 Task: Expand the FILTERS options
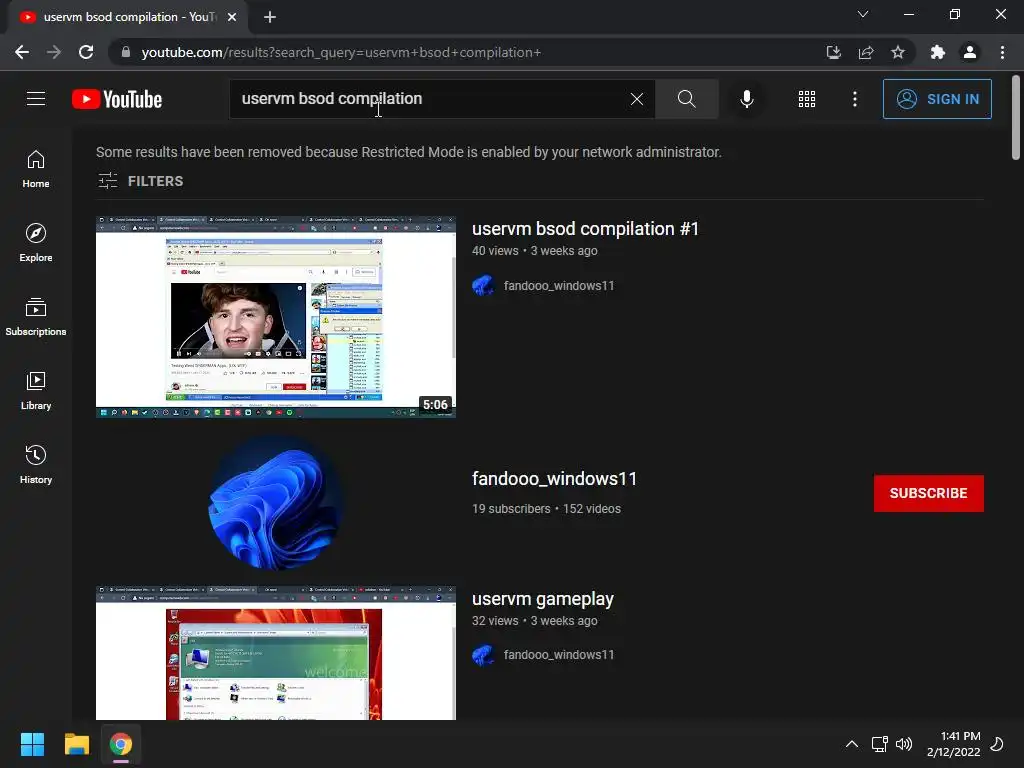pyautogui.click(x=140, y=181)
